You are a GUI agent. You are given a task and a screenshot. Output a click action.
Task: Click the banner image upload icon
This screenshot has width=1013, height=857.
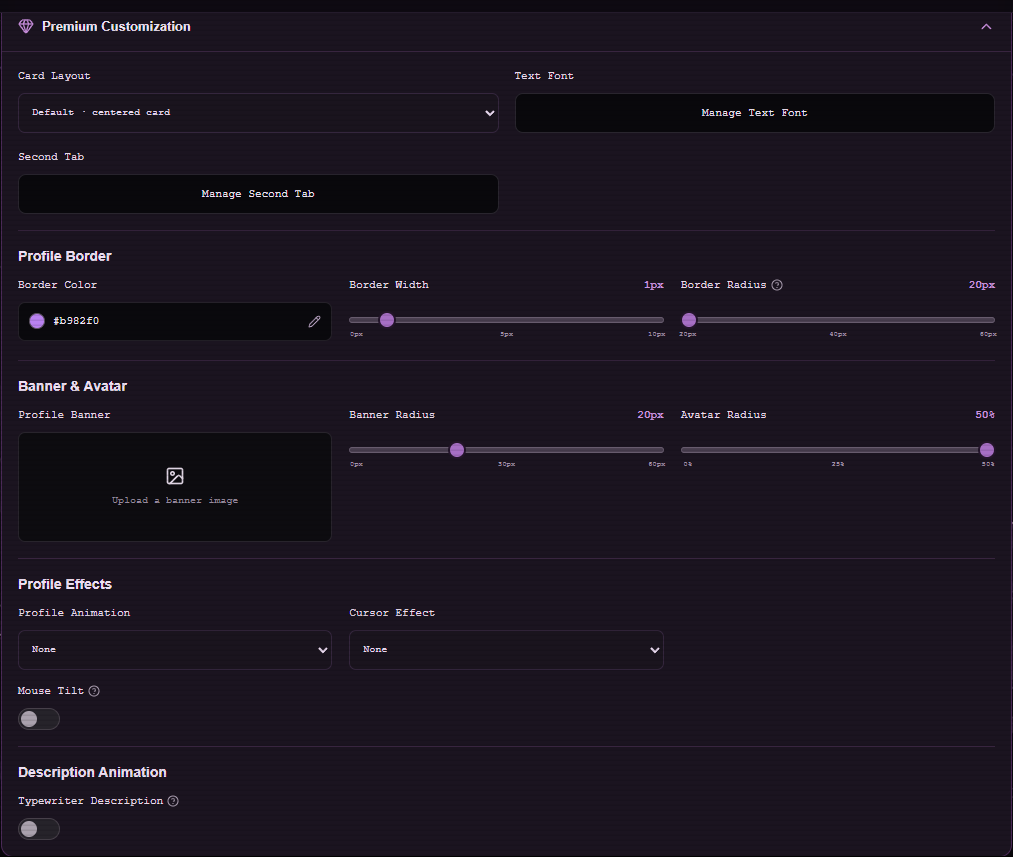tap(175, 476)
